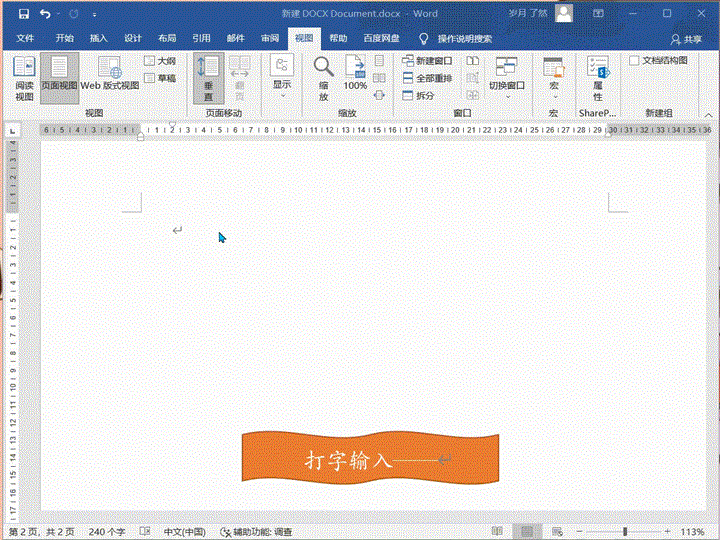Image resolution: width=720 pixels, height=540 pixels.
Task: Set zoom to 100% icon
Action: pos(355,75)
